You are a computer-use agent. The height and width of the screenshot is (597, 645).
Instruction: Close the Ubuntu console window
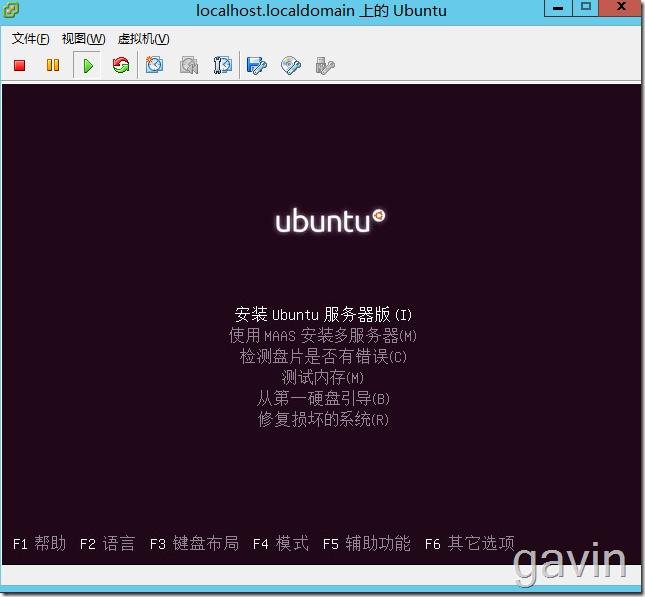click(x=621, y=7)
